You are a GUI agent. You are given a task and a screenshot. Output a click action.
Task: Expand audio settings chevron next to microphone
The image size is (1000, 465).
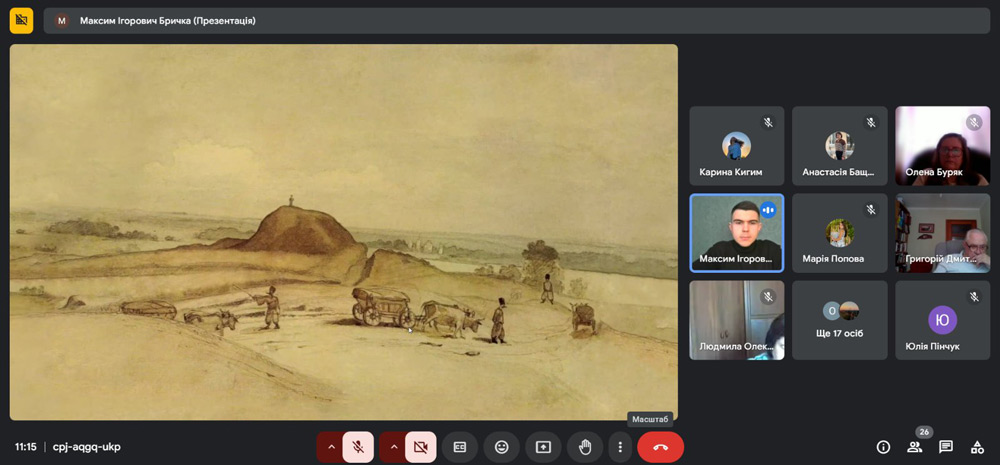coord(330,447)
